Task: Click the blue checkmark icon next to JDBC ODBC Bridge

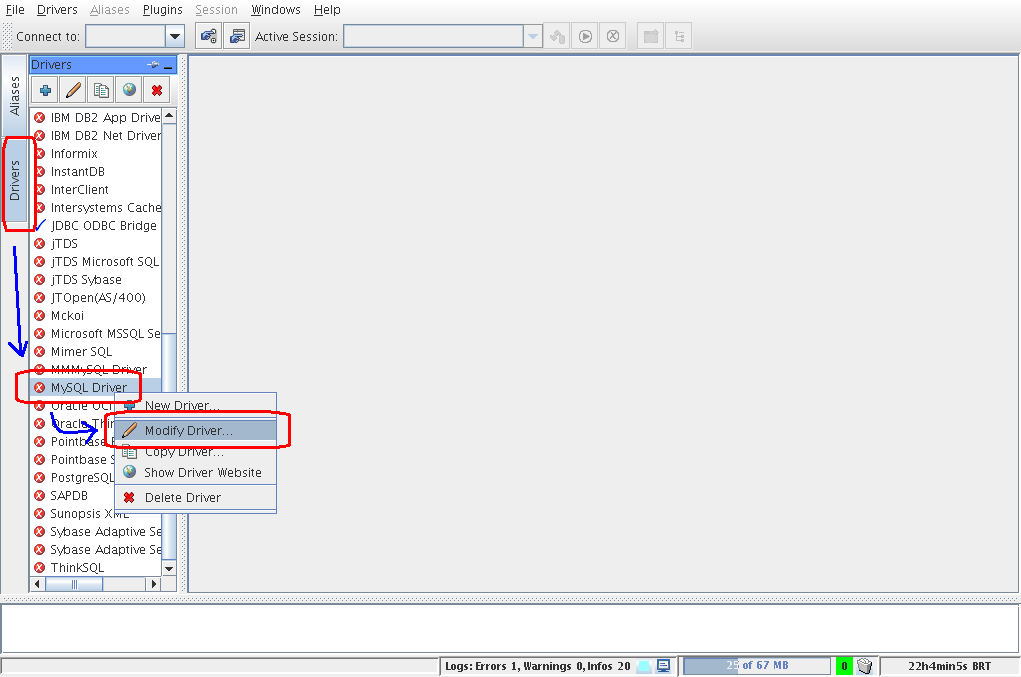Action: 40,225
